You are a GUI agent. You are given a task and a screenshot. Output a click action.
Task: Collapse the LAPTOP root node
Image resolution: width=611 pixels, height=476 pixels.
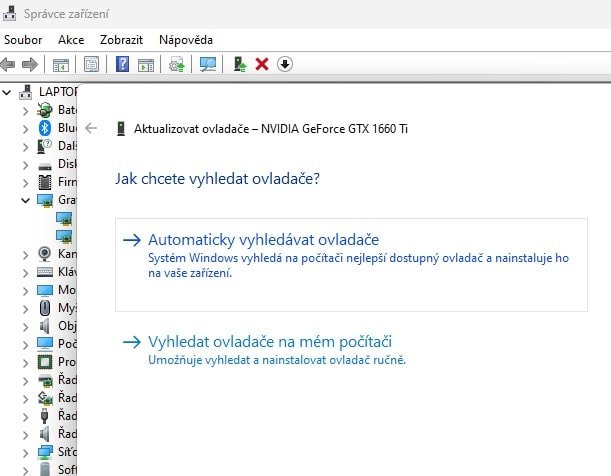coord(7,93)
